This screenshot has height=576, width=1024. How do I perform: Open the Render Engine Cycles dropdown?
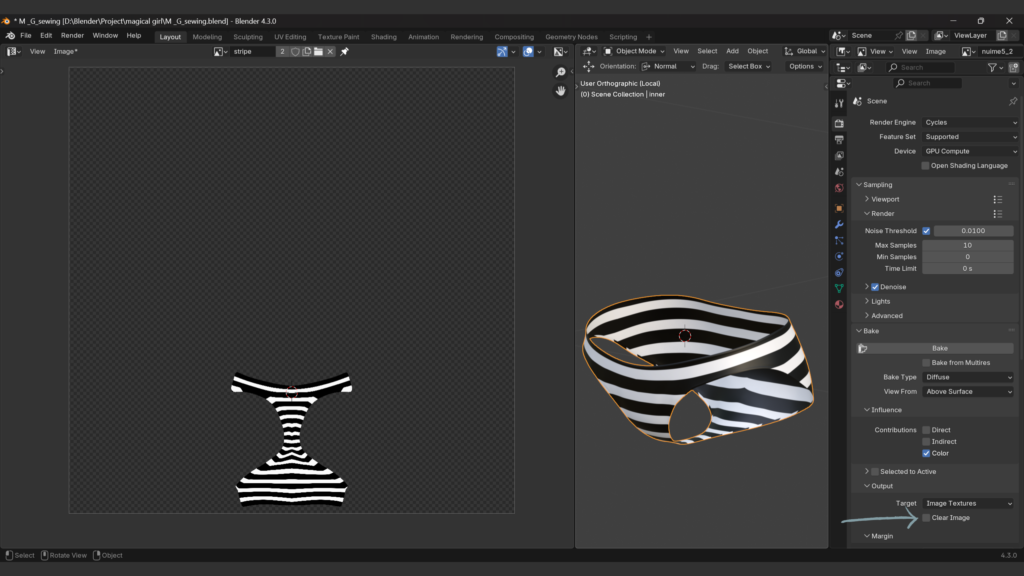(x=968, y=122)
